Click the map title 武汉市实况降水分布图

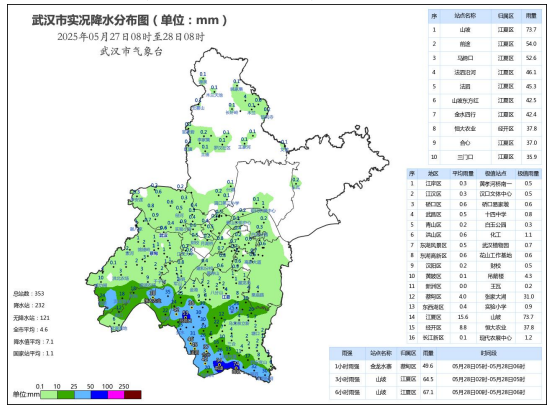coord(90,20)
